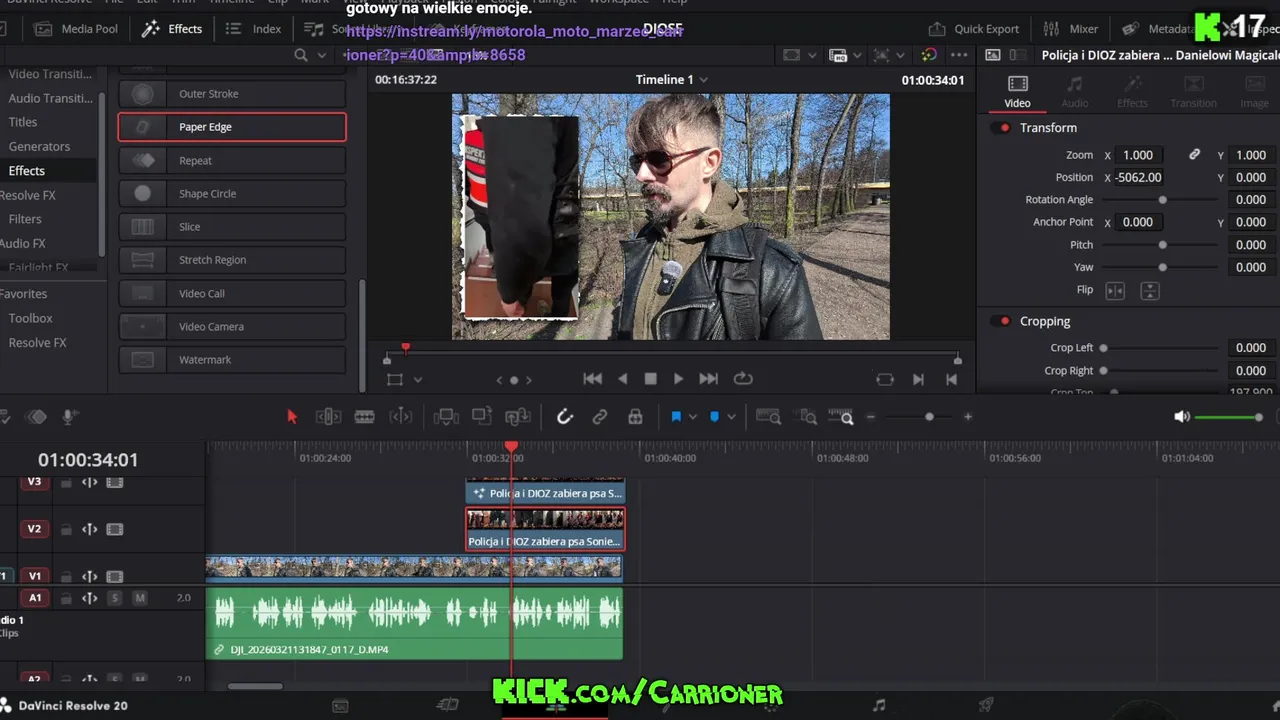Click the Match Frame icon under viewer

[885, 379]
